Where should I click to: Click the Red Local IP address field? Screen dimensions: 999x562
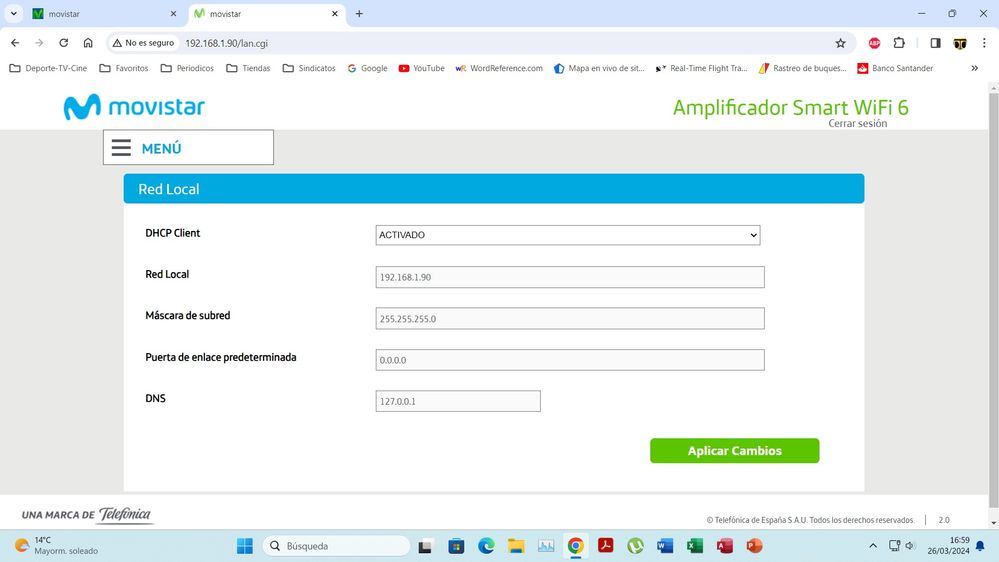[569, 277]
